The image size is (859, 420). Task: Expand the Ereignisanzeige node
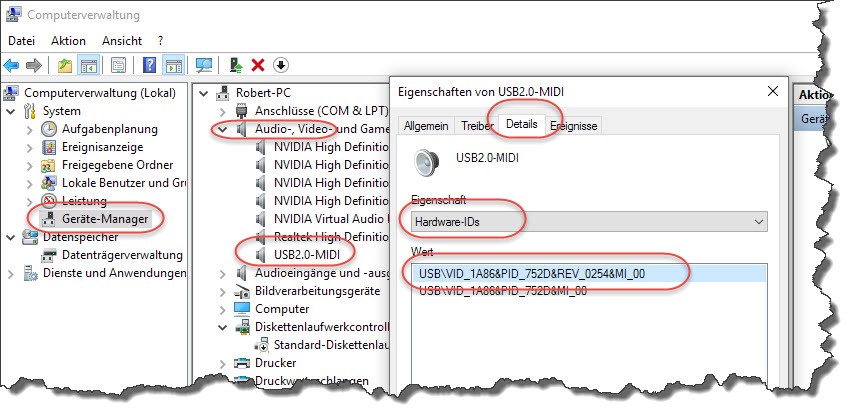tap(30, 148)
